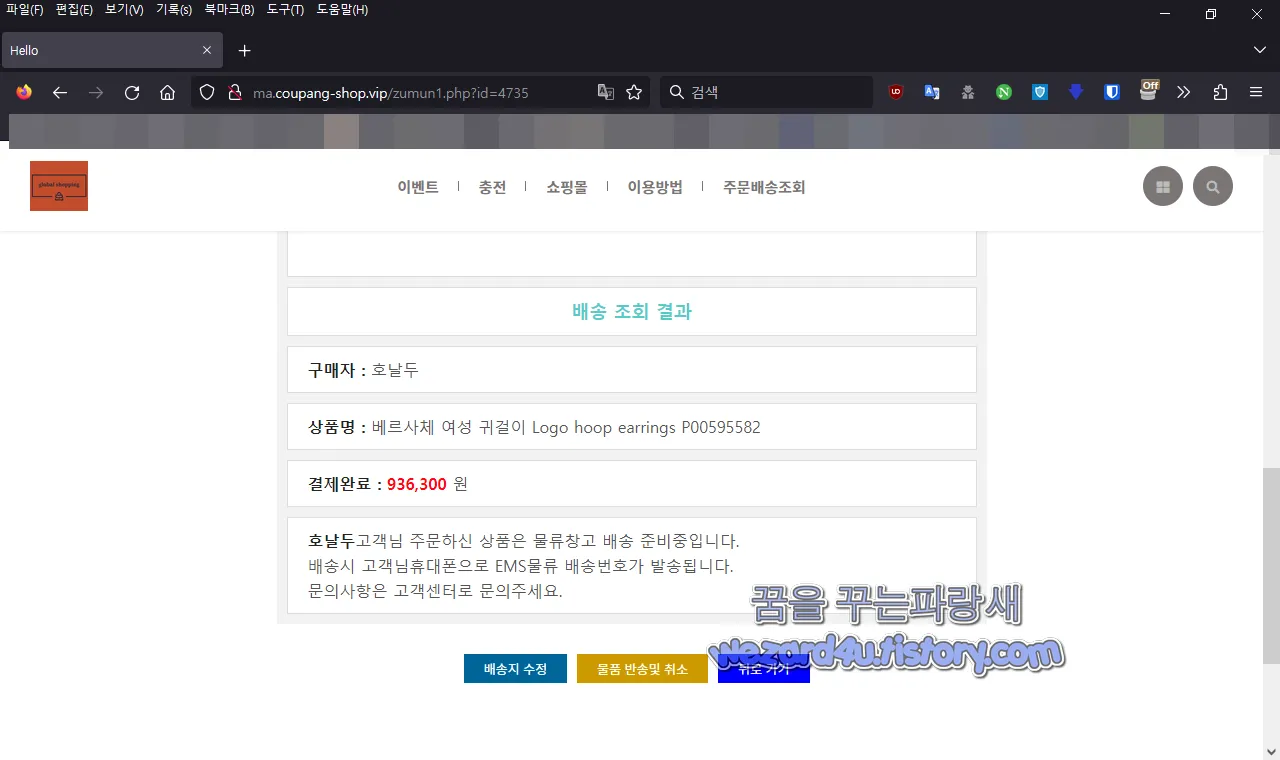This screenshot has height=760, width=1280.
Task: Open the extension showing Off badge
Action: pyautogui.click(x=1149, y=91)
